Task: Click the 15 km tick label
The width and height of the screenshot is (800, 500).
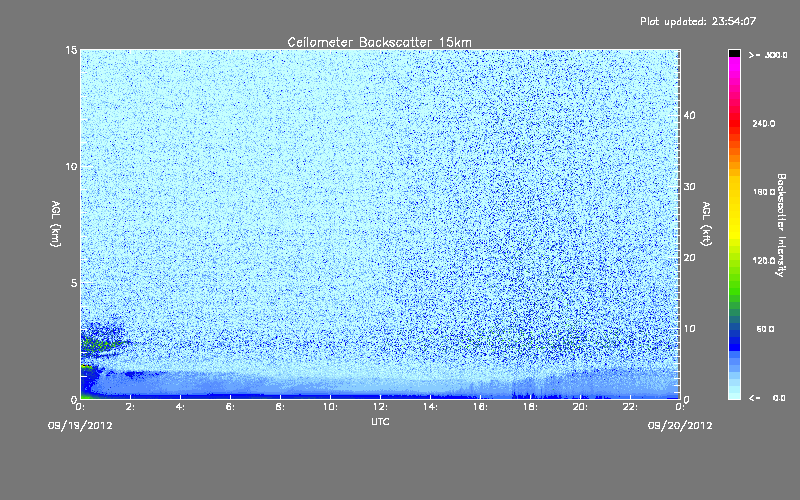Action: tap(71, 50)
